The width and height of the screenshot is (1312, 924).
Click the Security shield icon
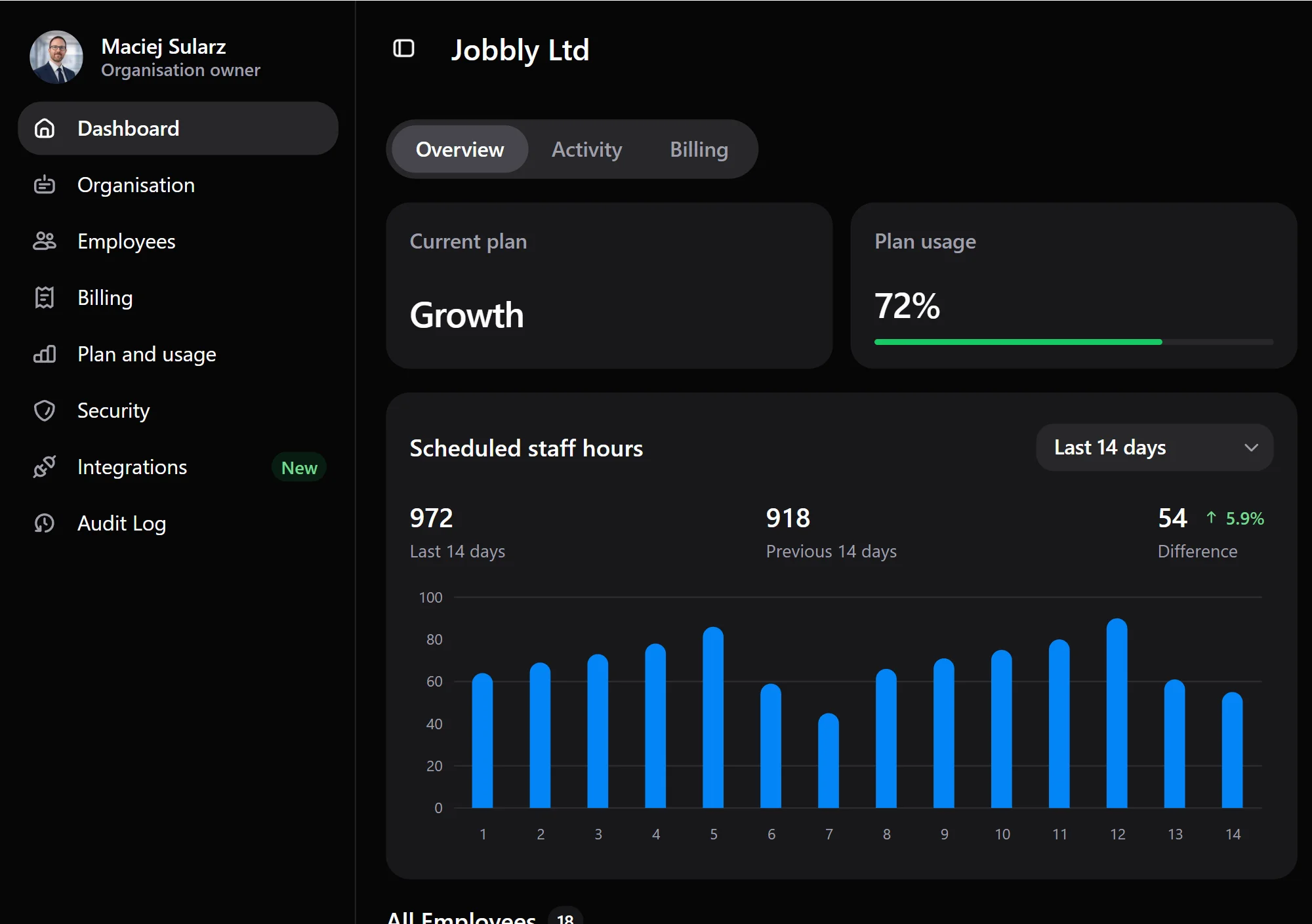[x=45, y=411]
